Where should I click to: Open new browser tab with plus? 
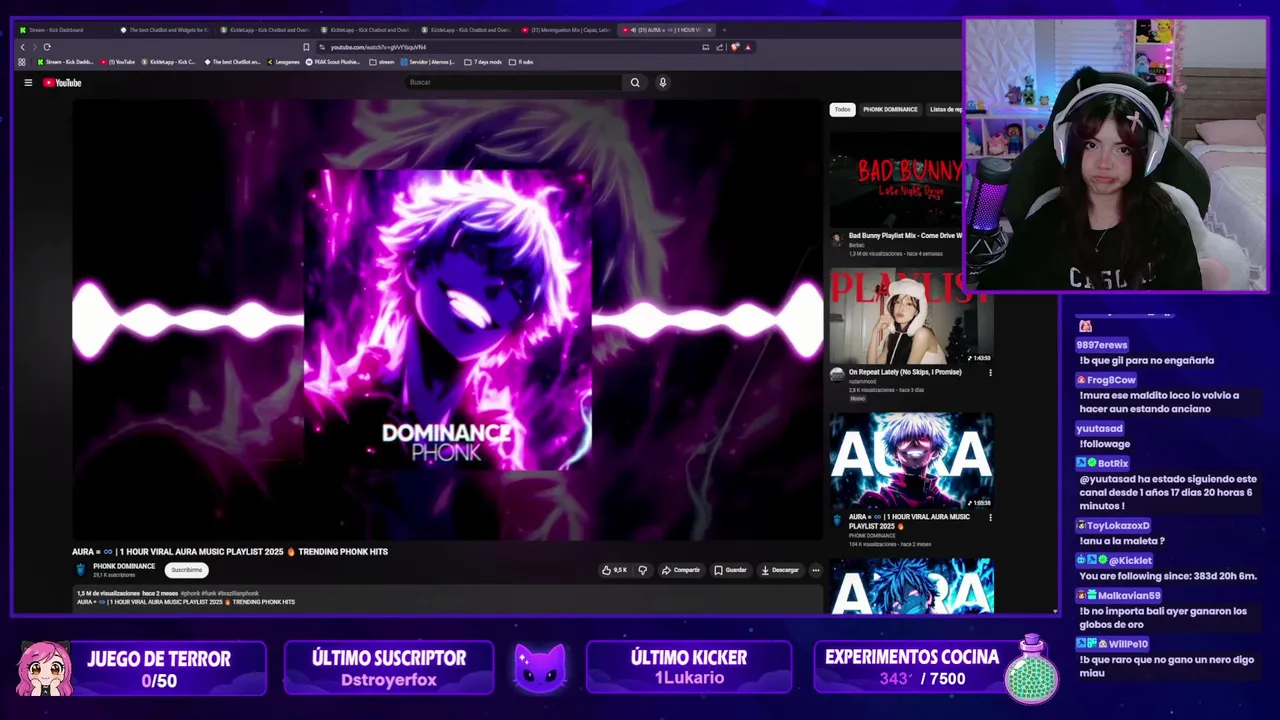click(724, 30)
